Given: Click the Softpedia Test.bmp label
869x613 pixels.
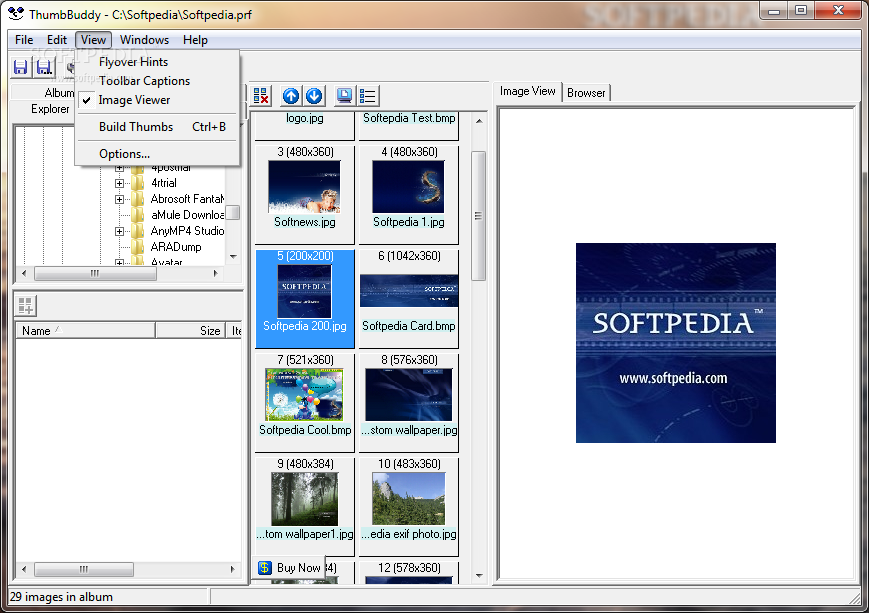Looking at the screenshot, I should click(409, 118).
